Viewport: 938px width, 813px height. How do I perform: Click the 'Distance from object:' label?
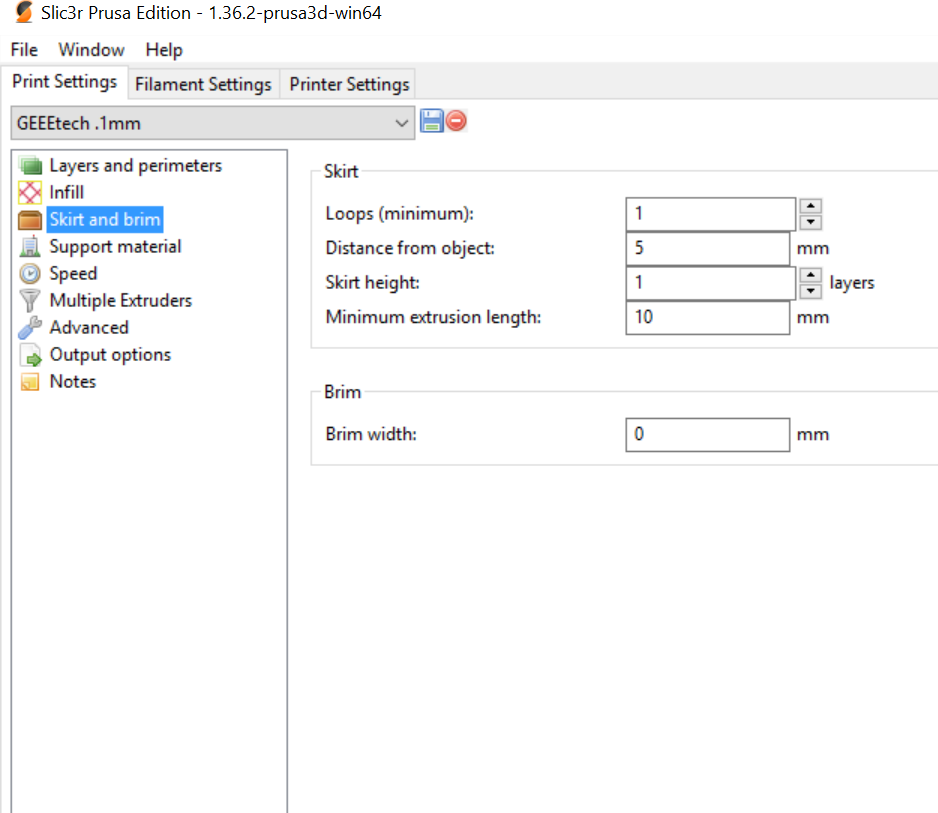tap(410, 248)
